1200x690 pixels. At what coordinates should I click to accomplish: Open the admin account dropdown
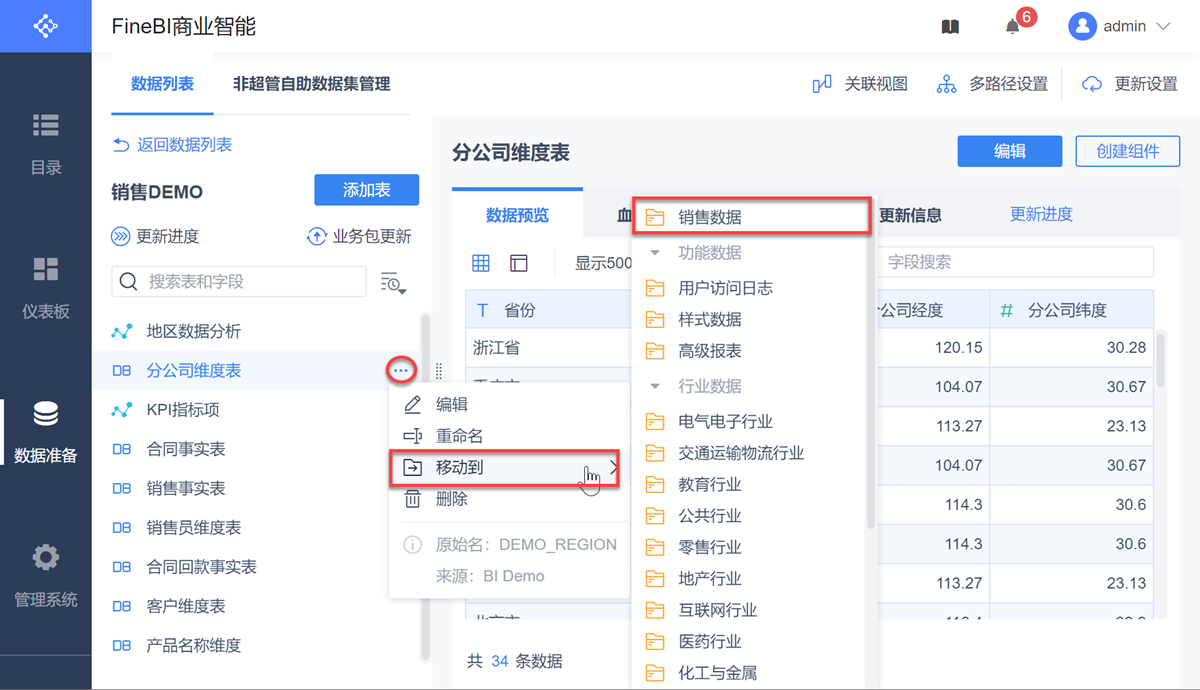pyautogui.click(x=1120, y=27)
